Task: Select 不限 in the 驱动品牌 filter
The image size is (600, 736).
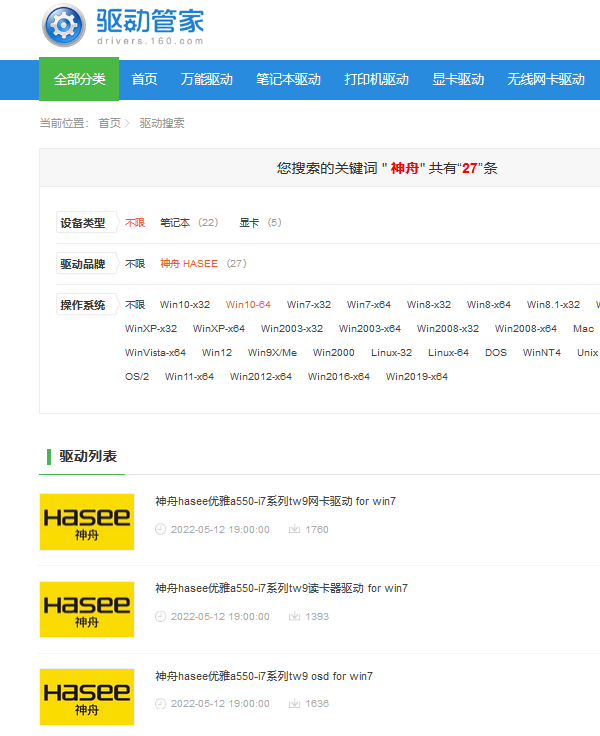Action: [x=135, y=263]
